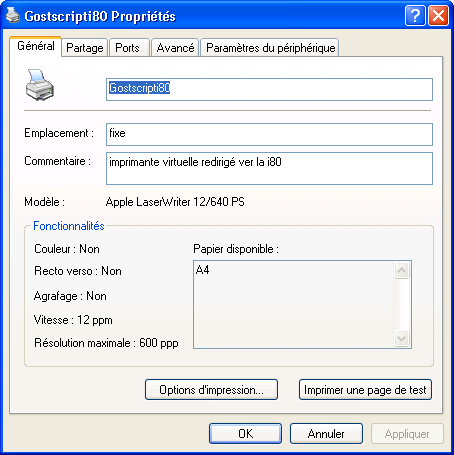Close the Gostscripti80 properties dialog
This screenshot has width=454, height=455.
pyautogui.click(x=438, y=15)
